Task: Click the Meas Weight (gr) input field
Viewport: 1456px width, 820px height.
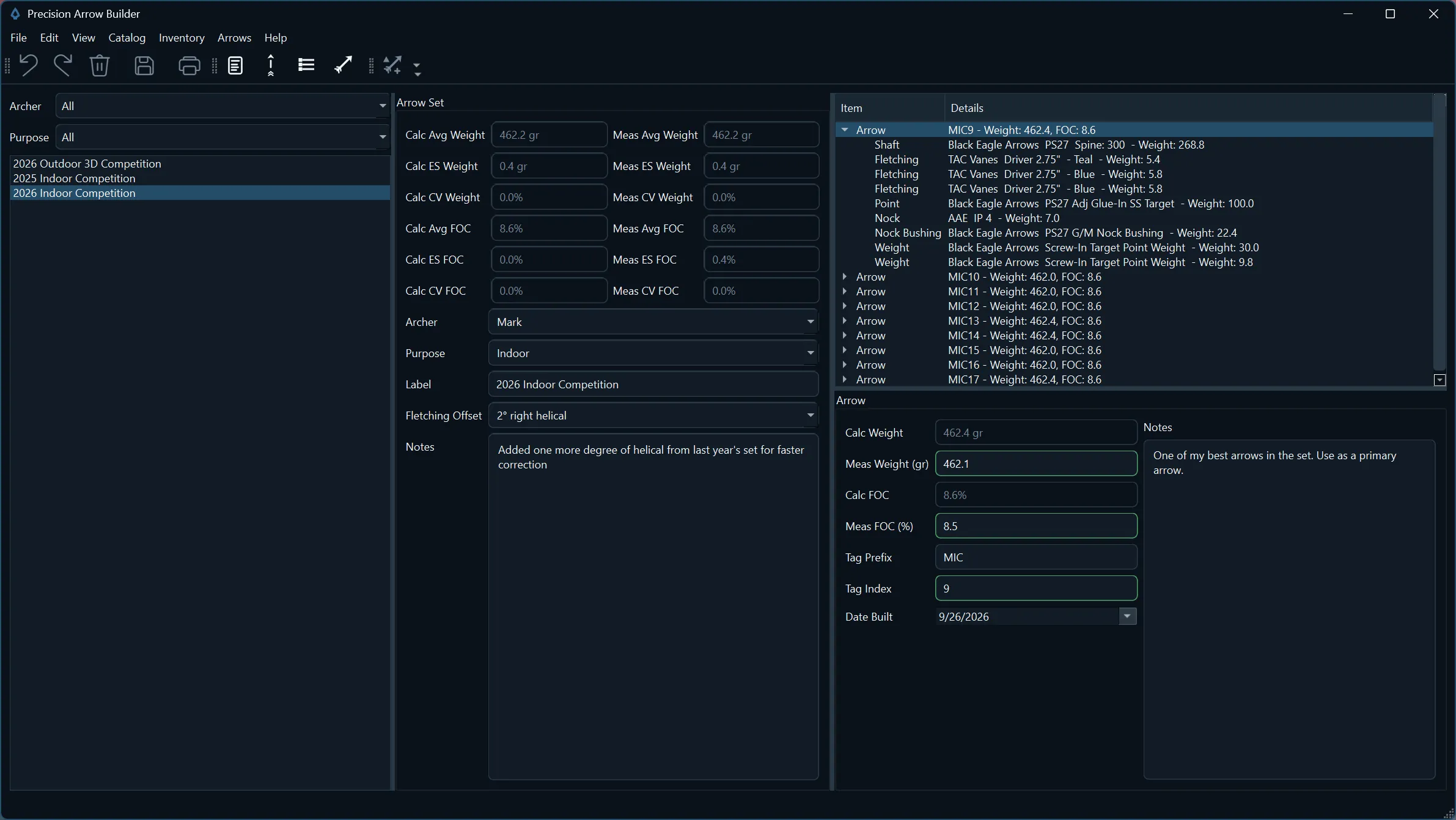Action: pyautogui.click(x=1036, y=464)
